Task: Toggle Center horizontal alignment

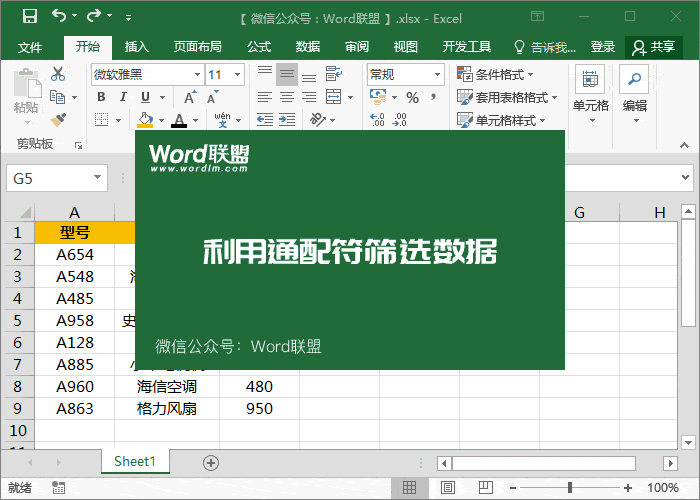Action: [x=287, y=97]
